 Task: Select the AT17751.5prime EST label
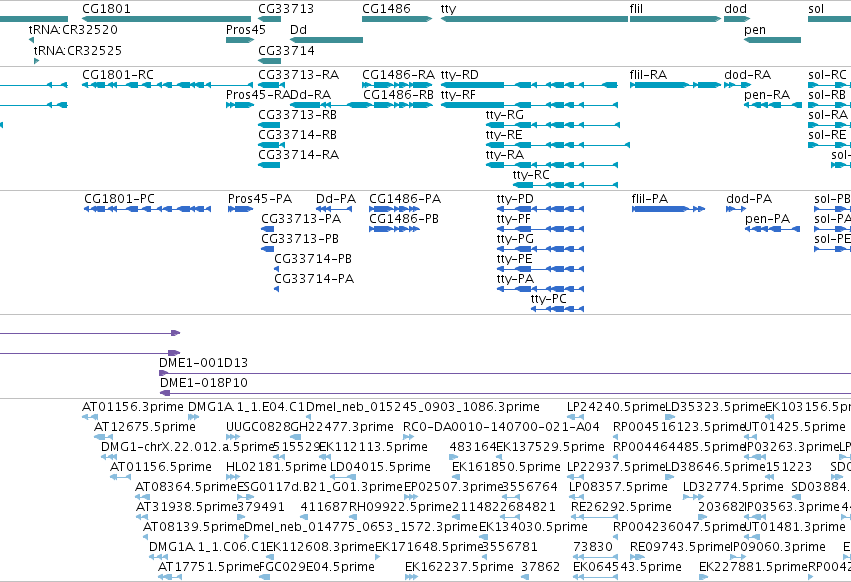(x=209, y=567)
